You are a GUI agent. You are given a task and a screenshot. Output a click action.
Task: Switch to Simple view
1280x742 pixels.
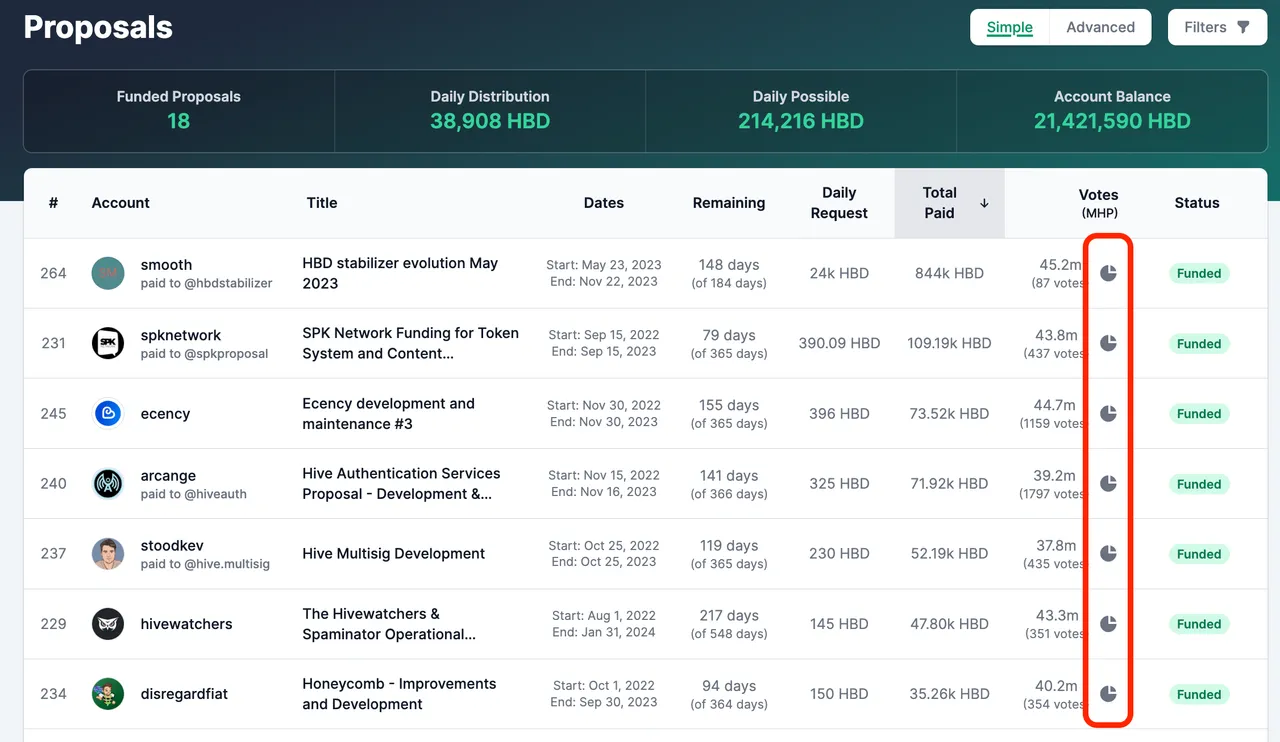click(1010, 27)
